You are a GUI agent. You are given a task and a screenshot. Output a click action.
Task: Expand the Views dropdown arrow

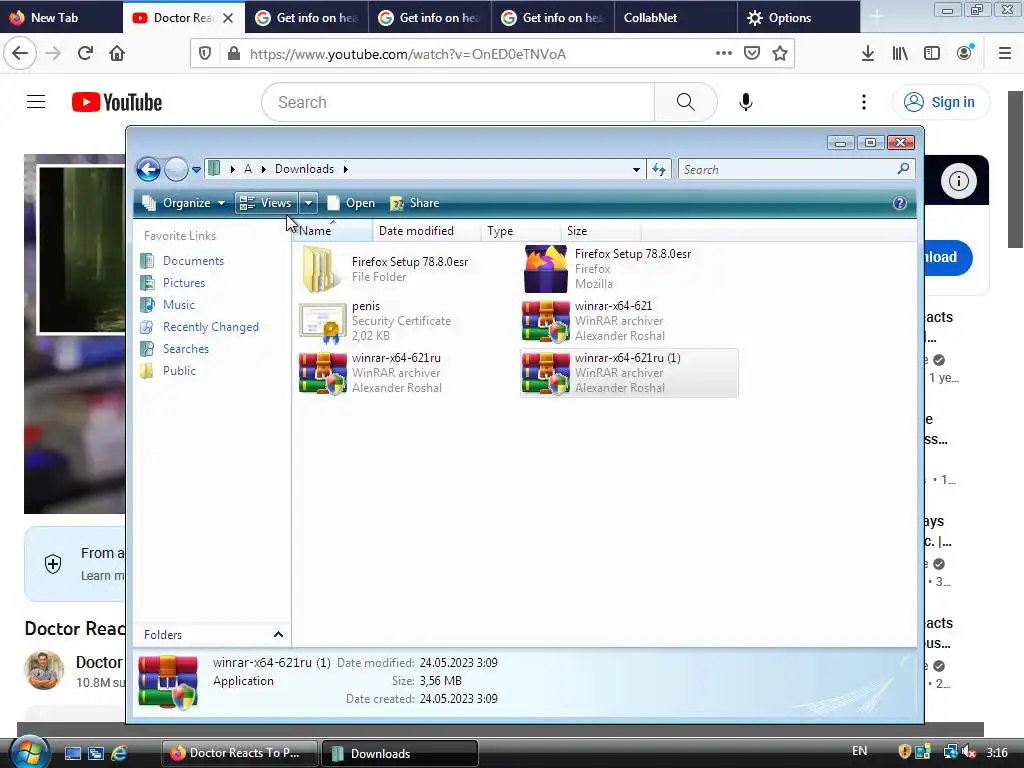(308, 203)
